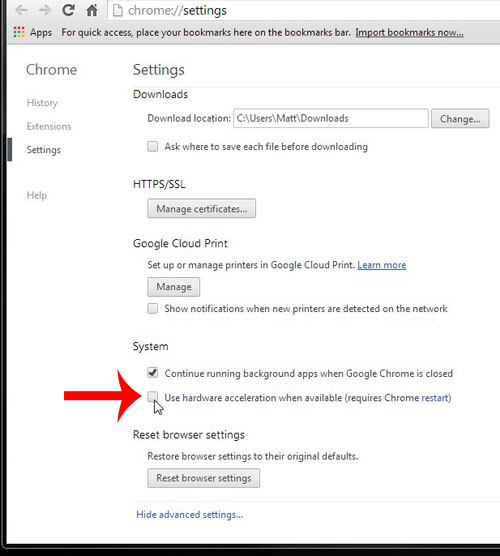Image resolution: width=500 pixels, height=556 pixels.
Task: Click the Manage Cloud Print button
Action: click(x=174, y=287)
